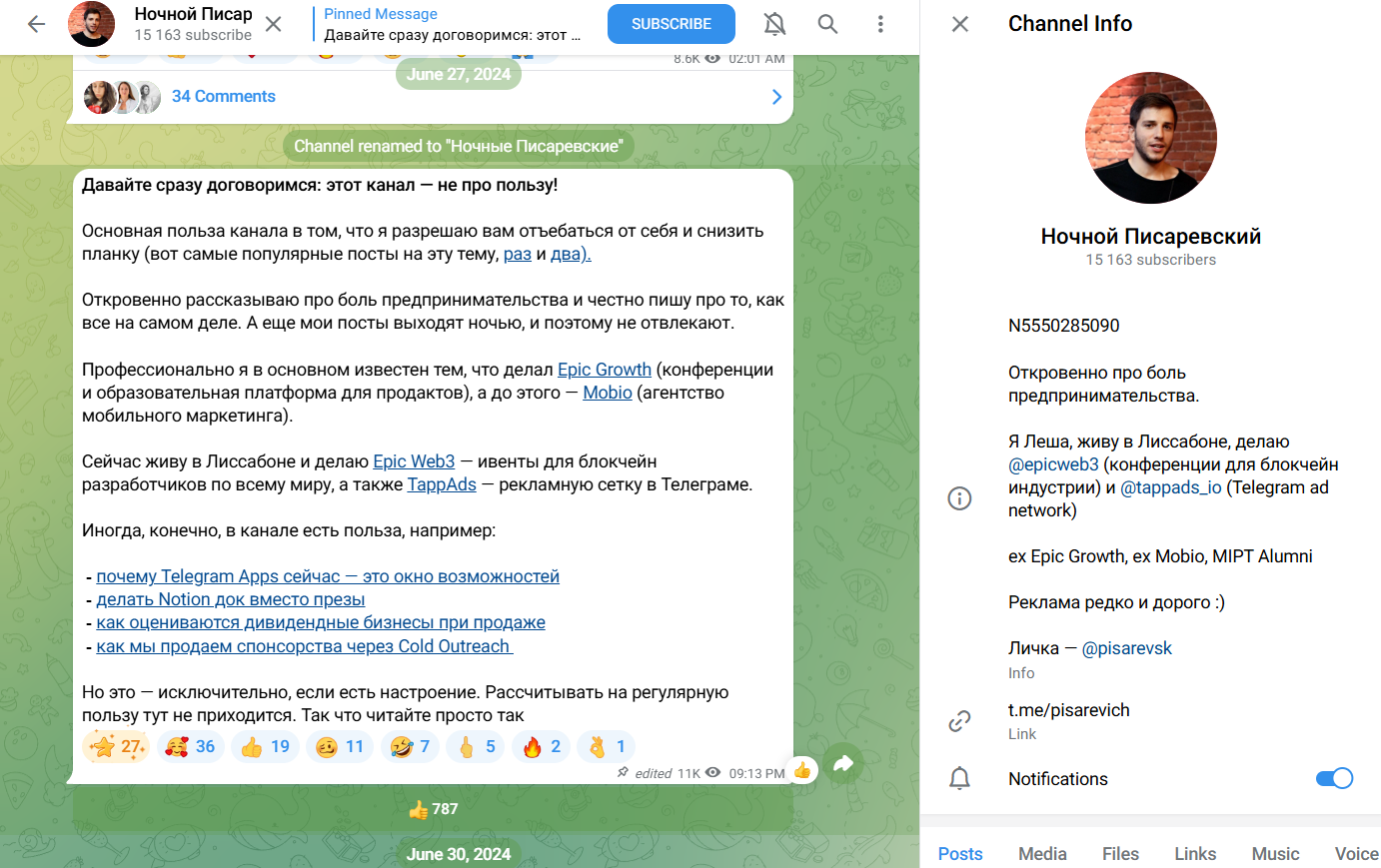Click the bell icon beside Notifications
1381x868 pixels.
coord(959,779)
